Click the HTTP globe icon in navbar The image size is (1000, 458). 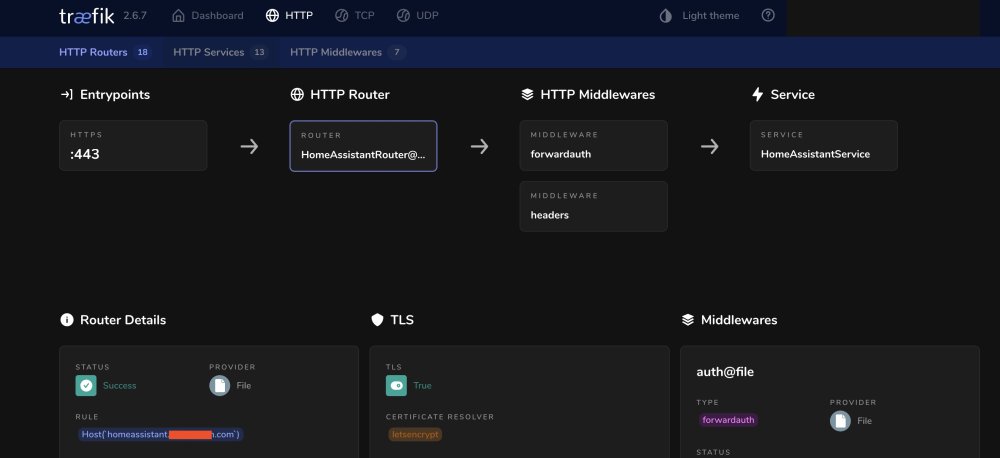(x=272, y=15)
